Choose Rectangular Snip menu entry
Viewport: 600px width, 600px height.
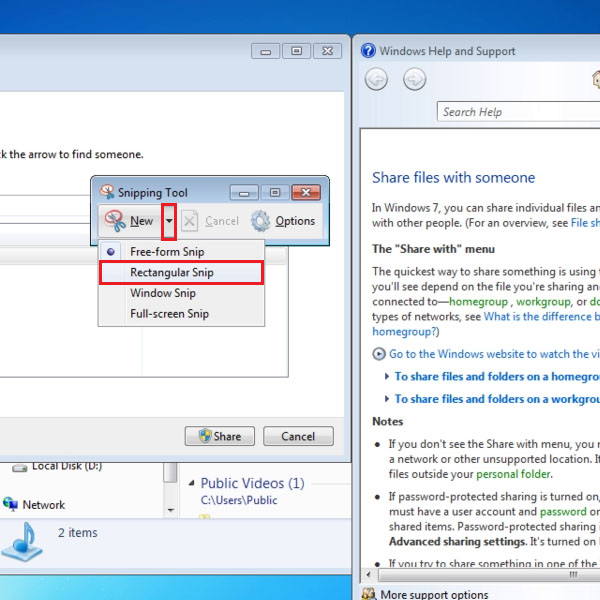[181, 272]
